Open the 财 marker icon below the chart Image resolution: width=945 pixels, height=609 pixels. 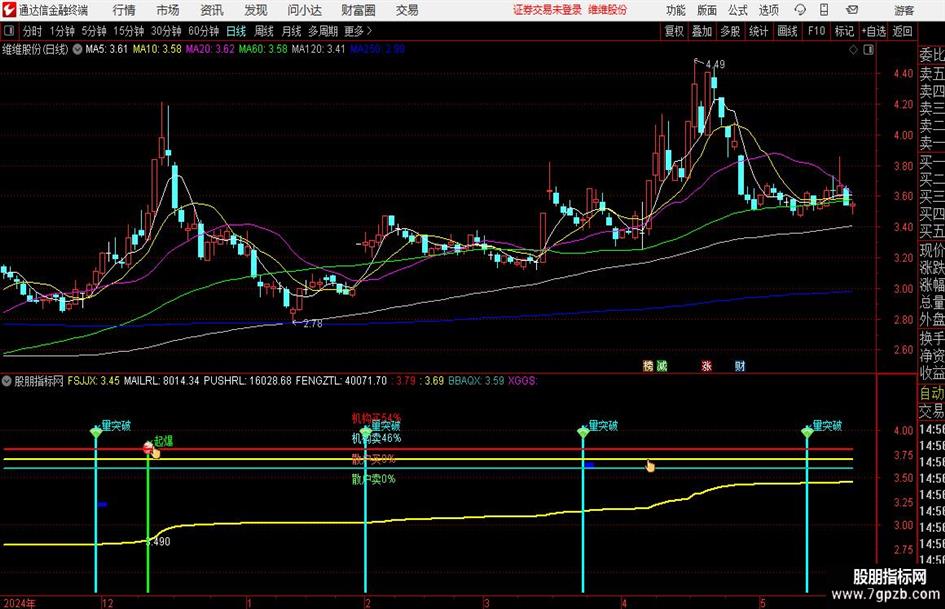pyautogui.click(x=739, y=365)
